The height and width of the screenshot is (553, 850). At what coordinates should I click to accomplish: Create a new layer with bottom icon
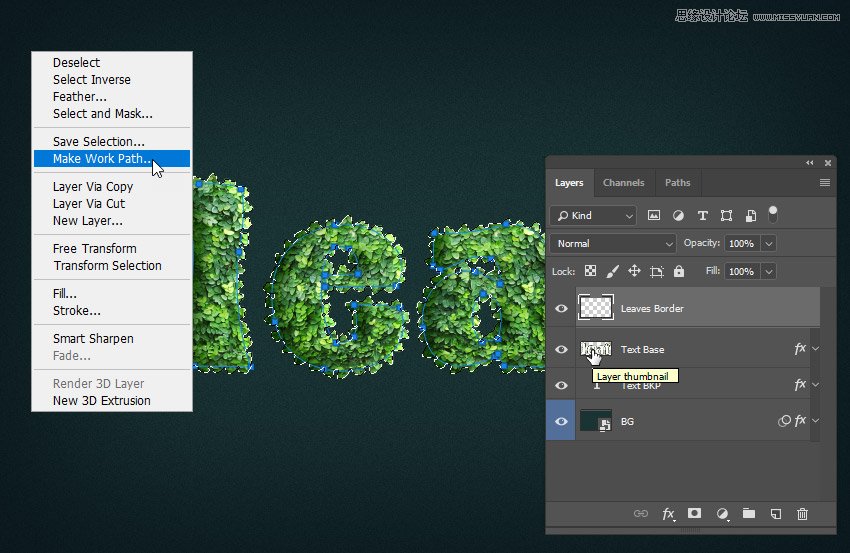775,514
